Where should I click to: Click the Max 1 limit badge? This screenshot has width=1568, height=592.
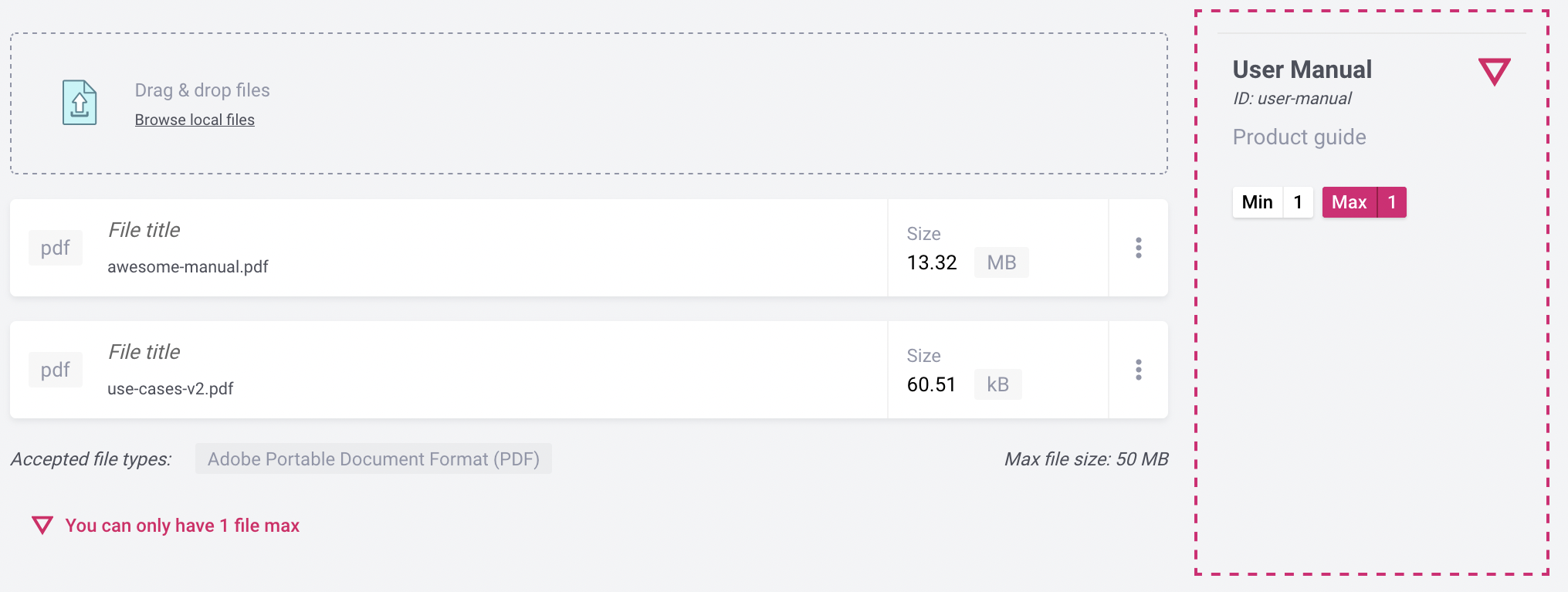tap(1364, 202)
